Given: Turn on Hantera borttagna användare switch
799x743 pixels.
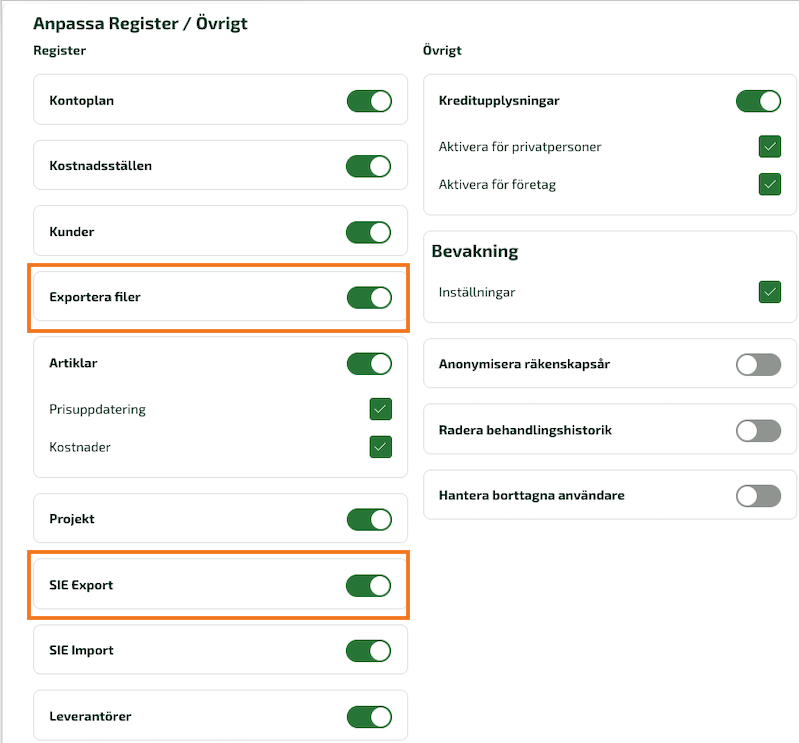Looking at the screenshot, I should 758,496.
